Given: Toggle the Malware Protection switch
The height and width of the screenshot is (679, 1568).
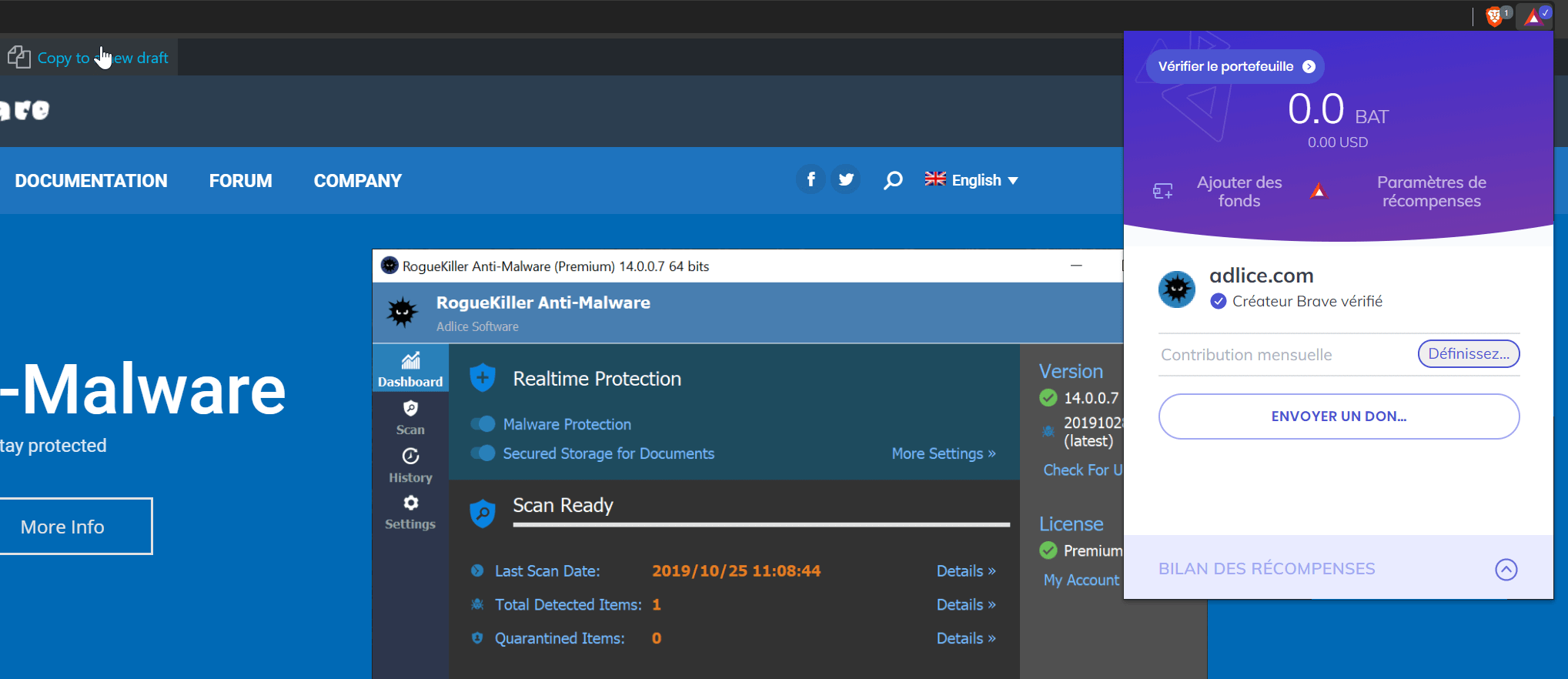Looking at the screenshot, I should tap(483, 424).
